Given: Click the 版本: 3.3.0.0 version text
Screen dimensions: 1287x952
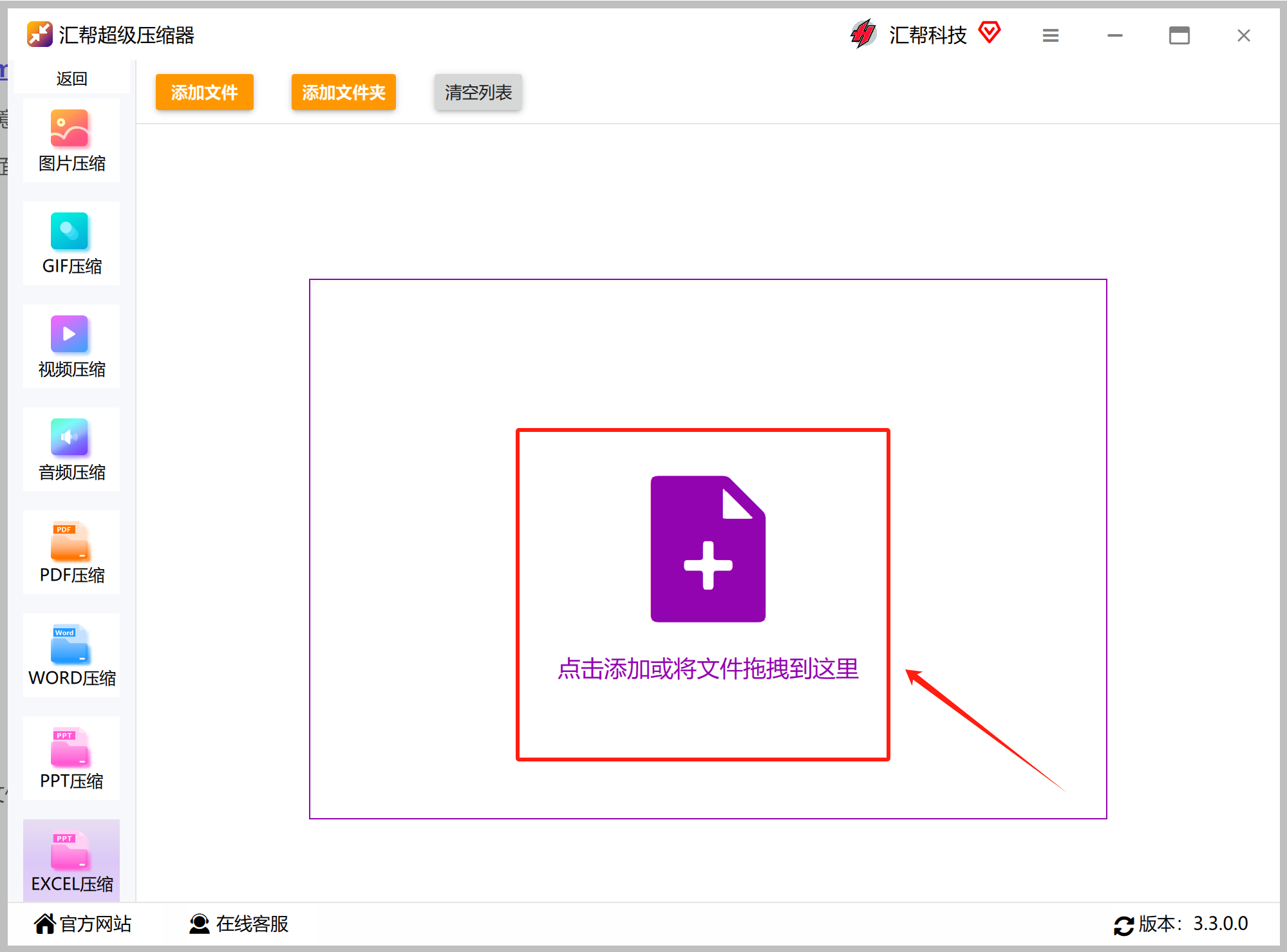Looking at the screenshot, I should click(x=1193, y=924).
